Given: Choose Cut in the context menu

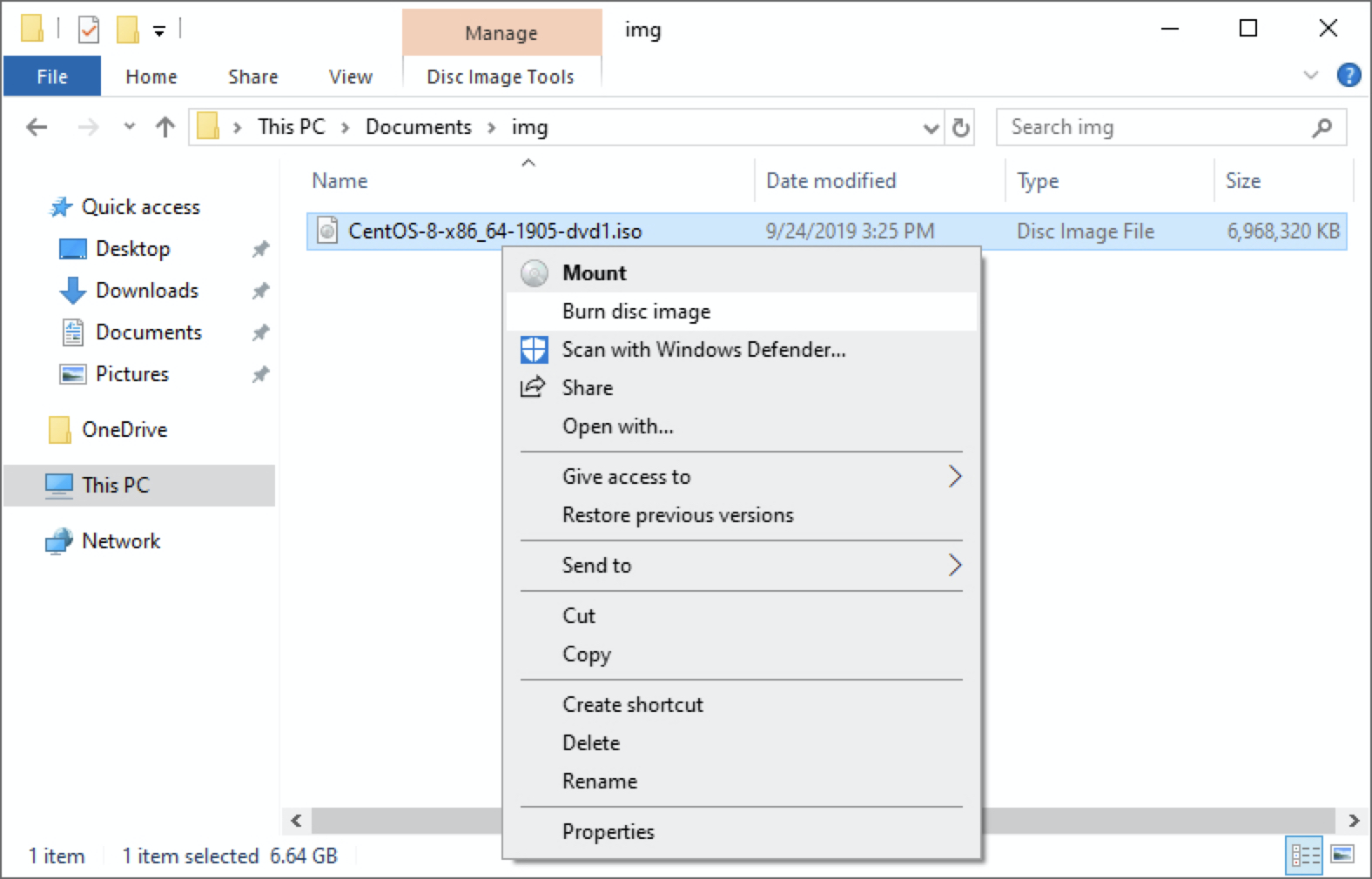Looking at the screenshot, I should click(x=742, y=616).
